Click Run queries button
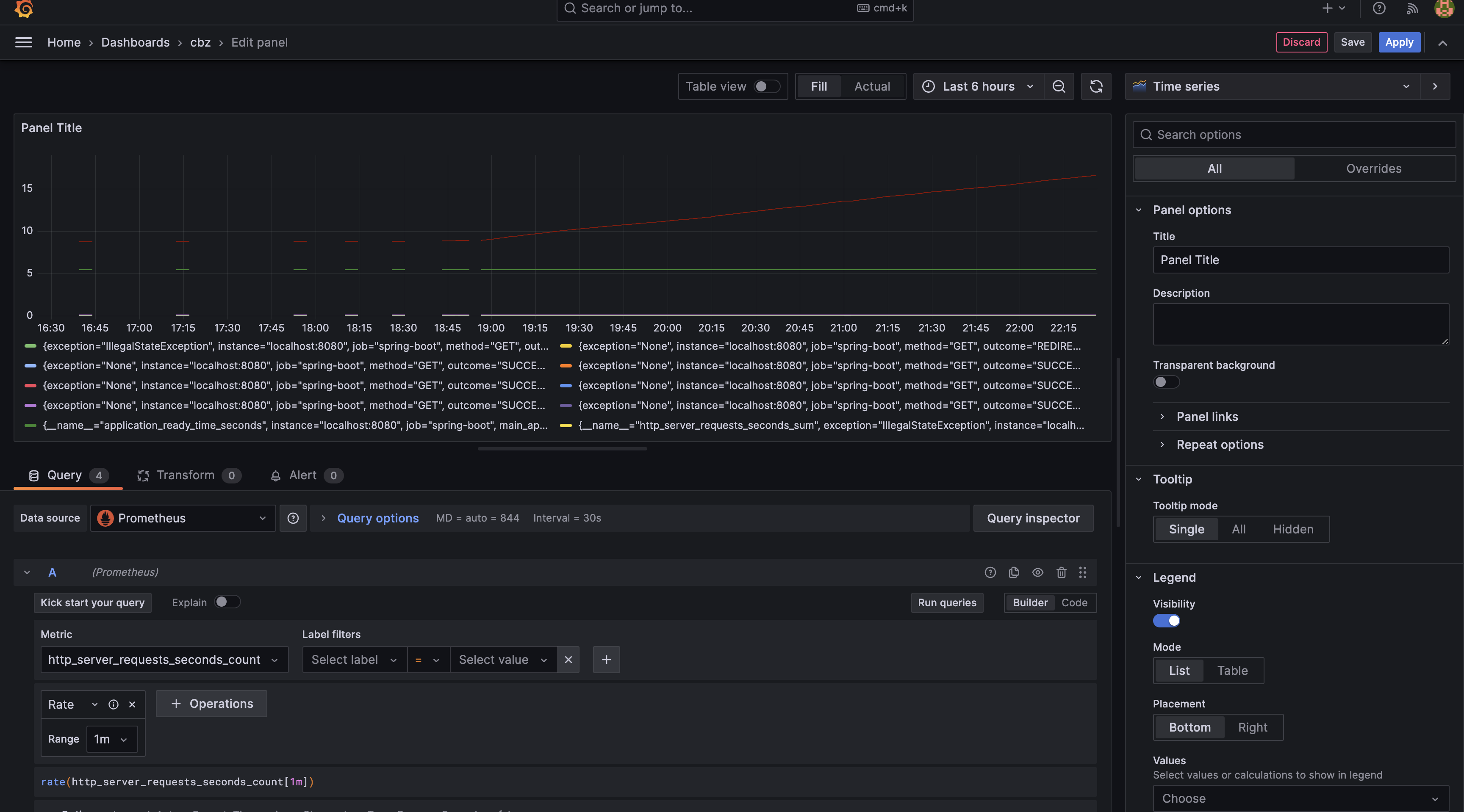 tap(947, 602)
